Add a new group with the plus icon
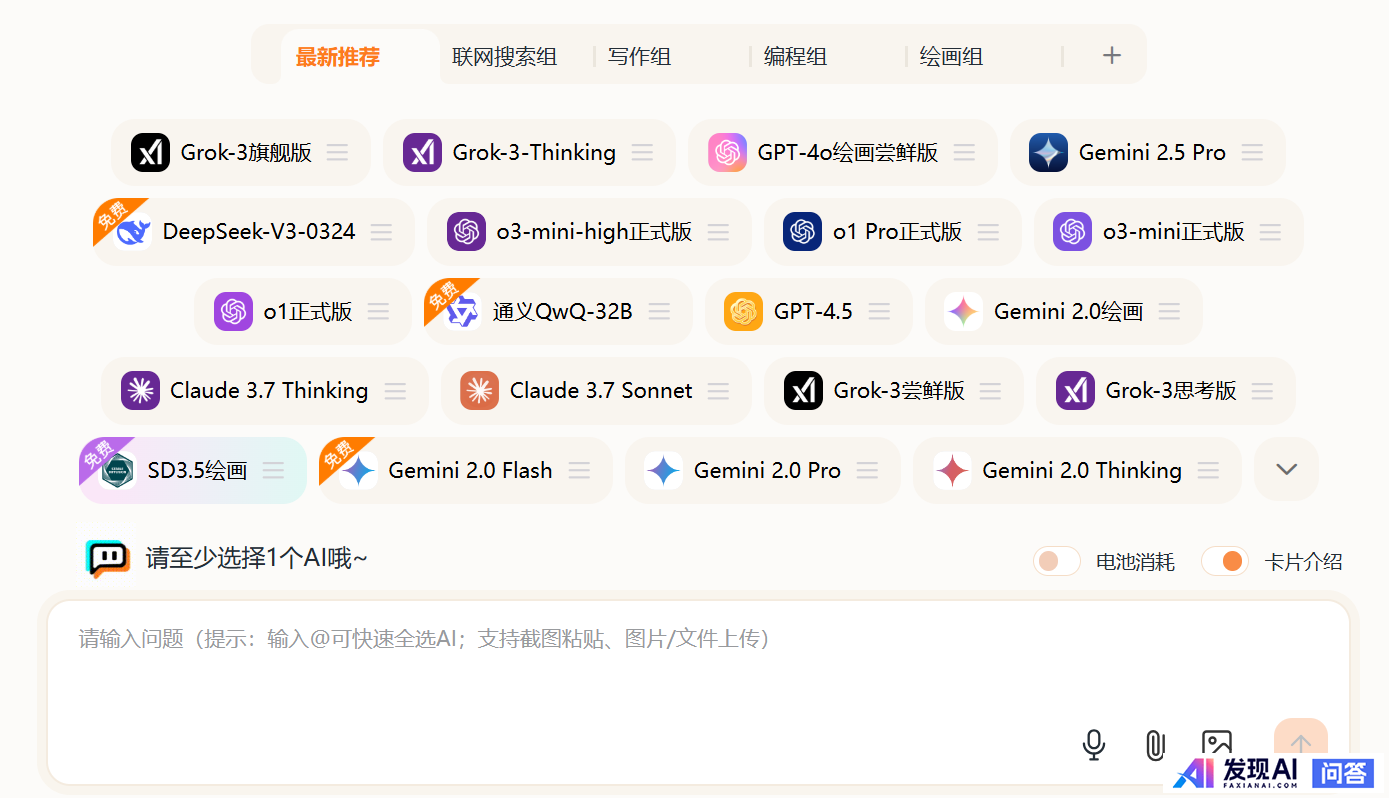Screen dimensions: 1389x798 (1112, 55)
